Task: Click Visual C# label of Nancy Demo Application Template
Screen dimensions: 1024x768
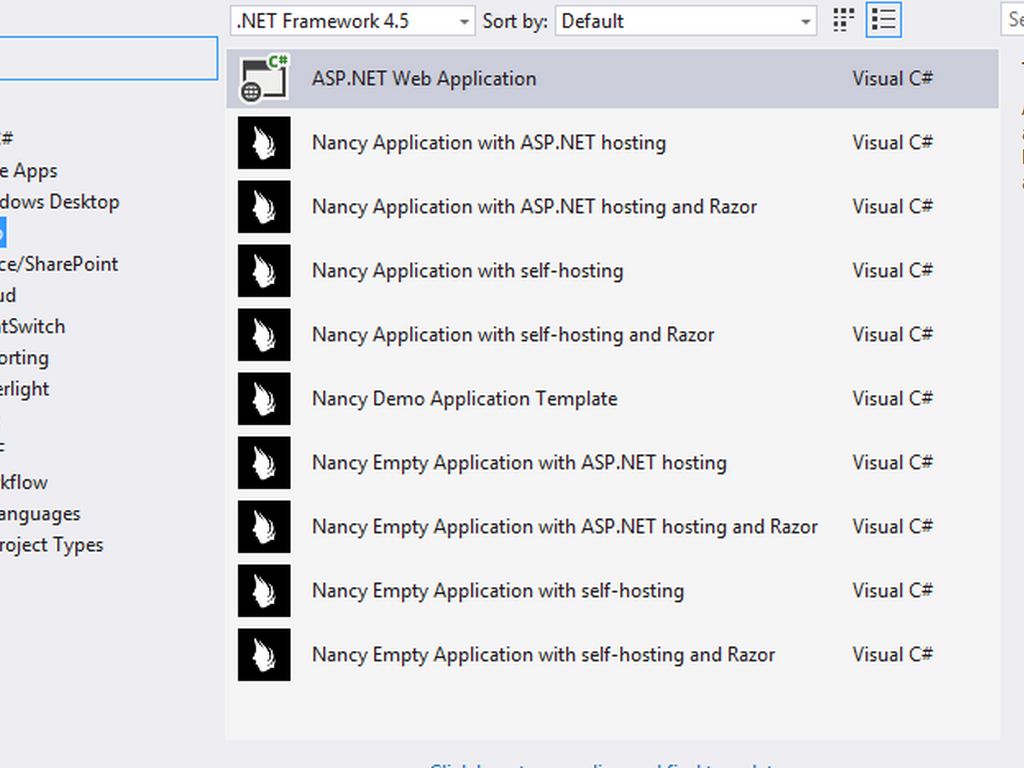Action: 892,398
